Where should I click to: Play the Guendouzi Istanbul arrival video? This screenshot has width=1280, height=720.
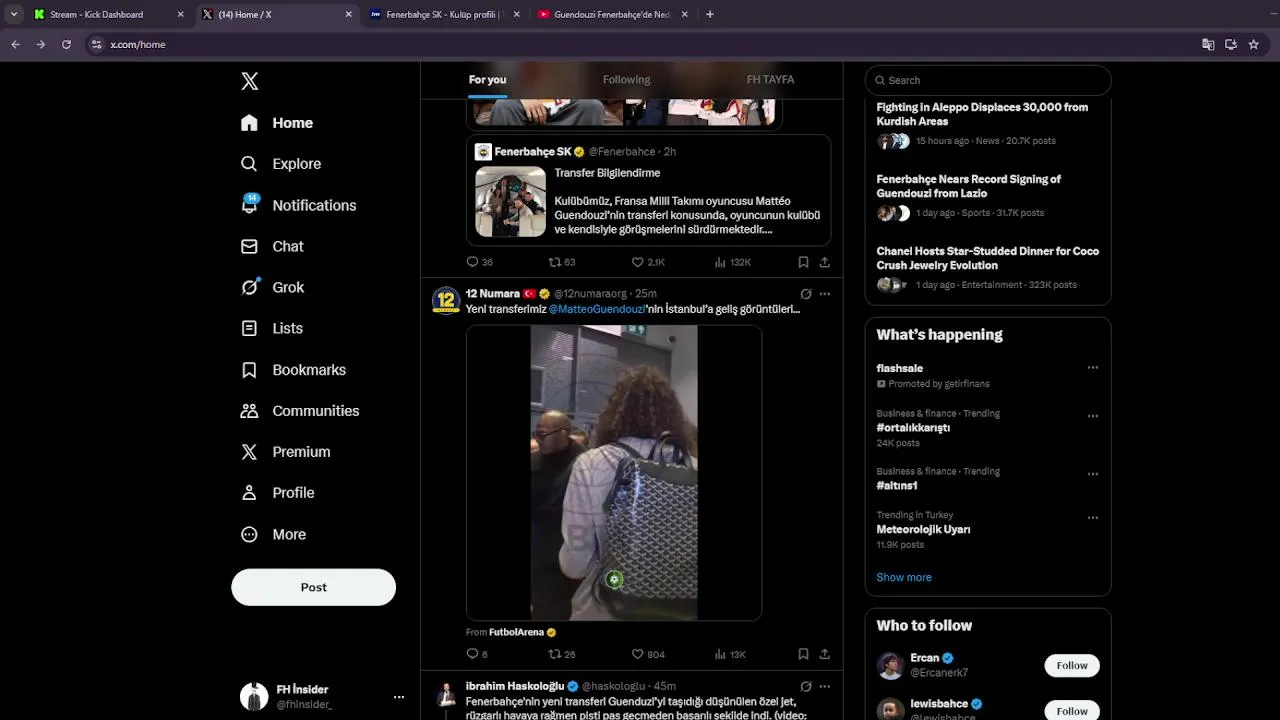click(x=614, y=473)
